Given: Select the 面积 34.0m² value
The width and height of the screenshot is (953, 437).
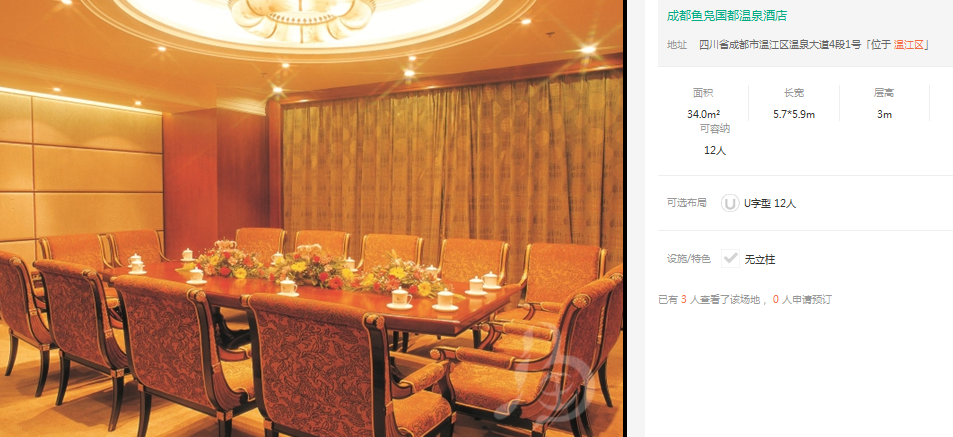Looking at the screenshot, I should (703, 114).
